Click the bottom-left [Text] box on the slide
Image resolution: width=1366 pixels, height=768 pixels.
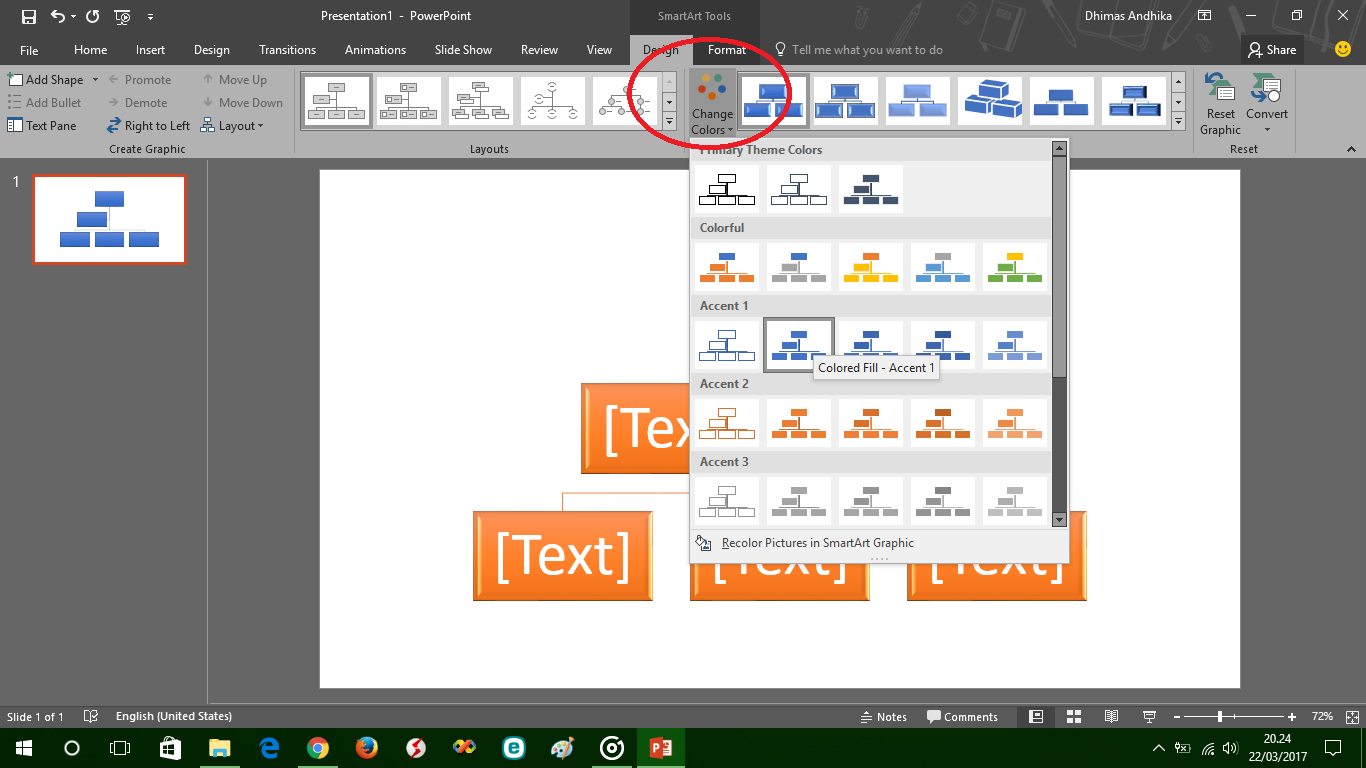pos(563,556)
